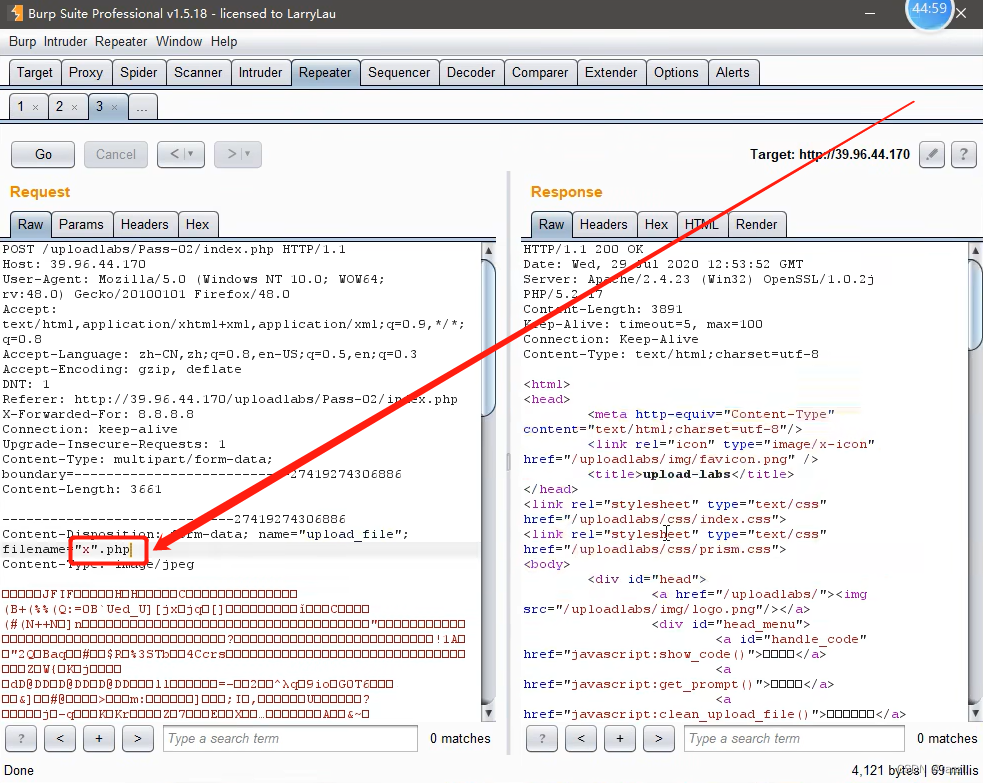This screenshot has width=983, height=783.
Task: Open history forward dropdown arrow
Action: [x=248, y=154]
